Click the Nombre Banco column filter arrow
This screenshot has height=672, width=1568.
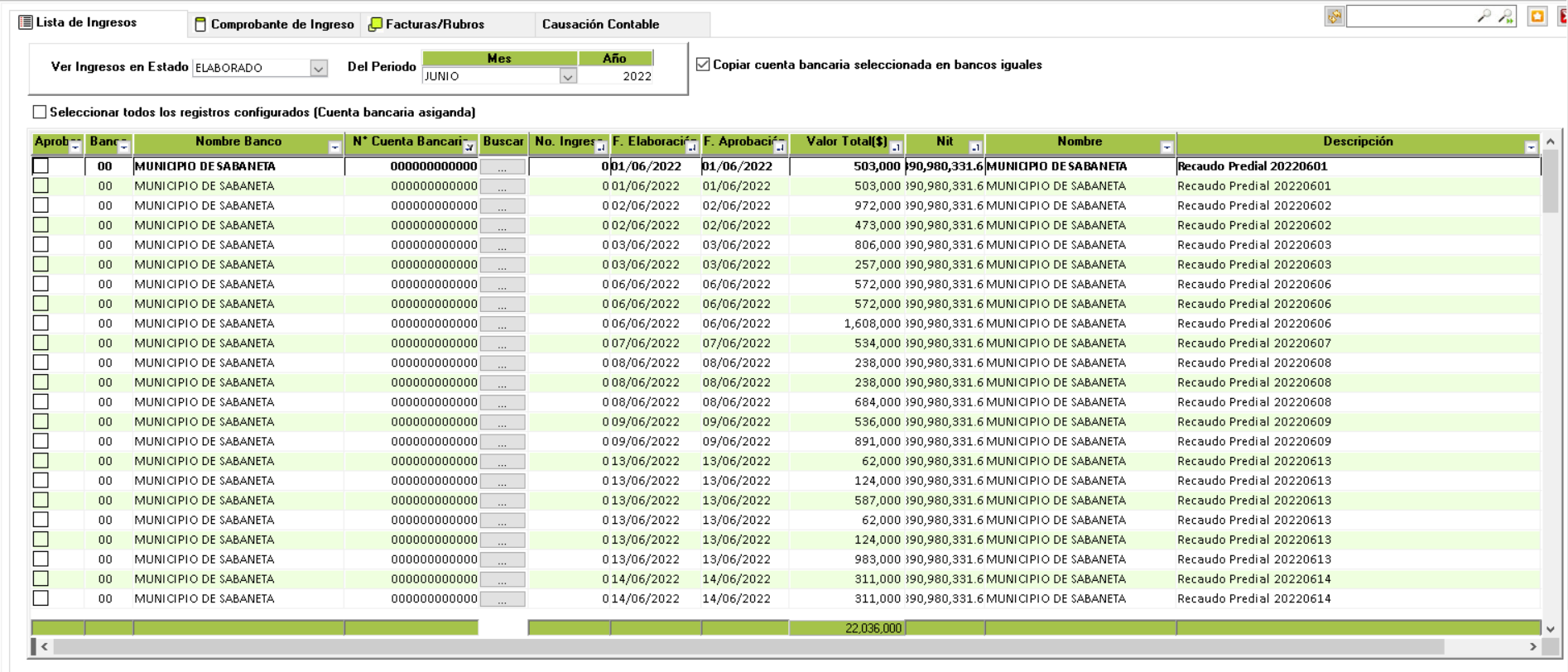[x=334, y=147]
